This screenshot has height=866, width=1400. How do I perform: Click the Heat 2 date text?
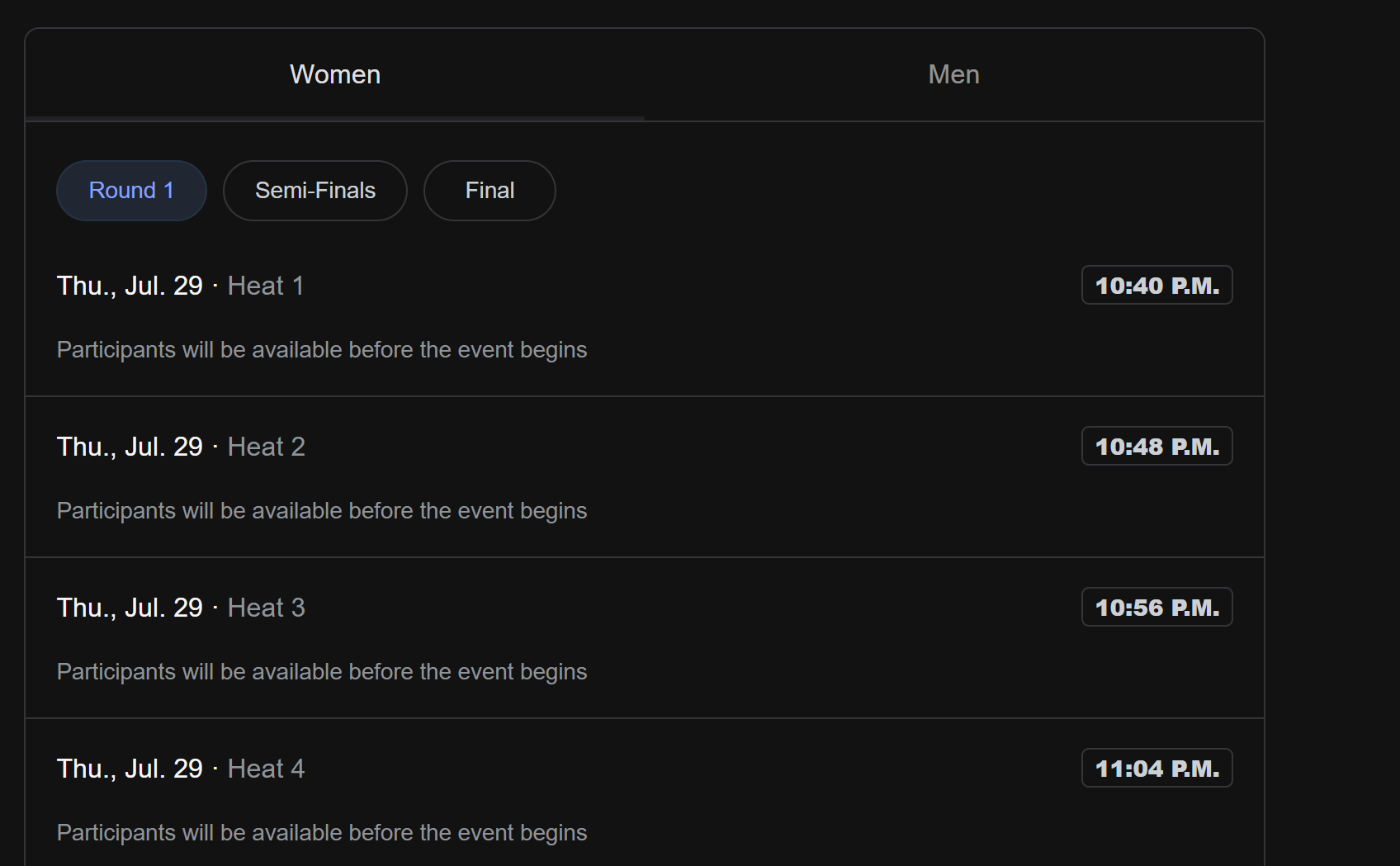(130, 447)
